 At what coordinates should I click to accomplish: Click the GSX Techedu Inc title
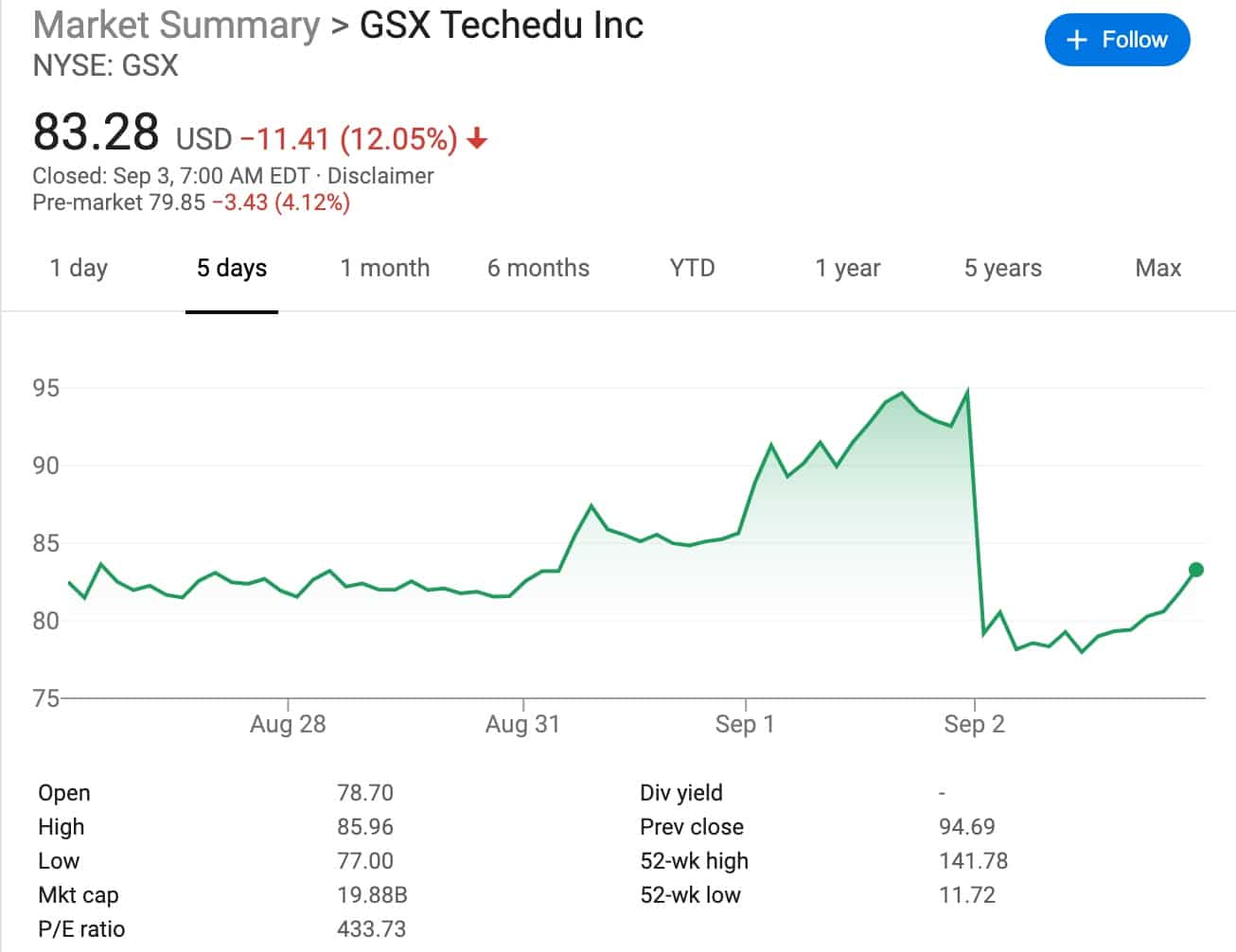pos(502,26)
